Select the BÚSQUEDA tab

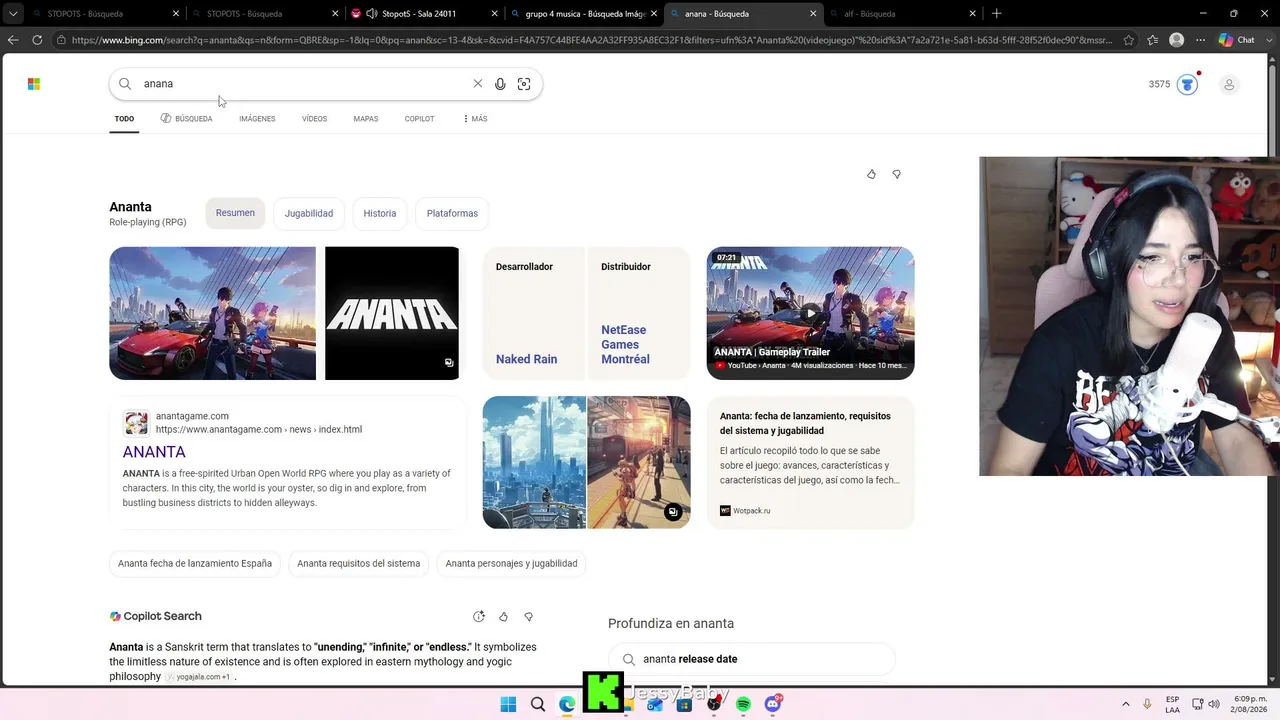pos(187,119)
